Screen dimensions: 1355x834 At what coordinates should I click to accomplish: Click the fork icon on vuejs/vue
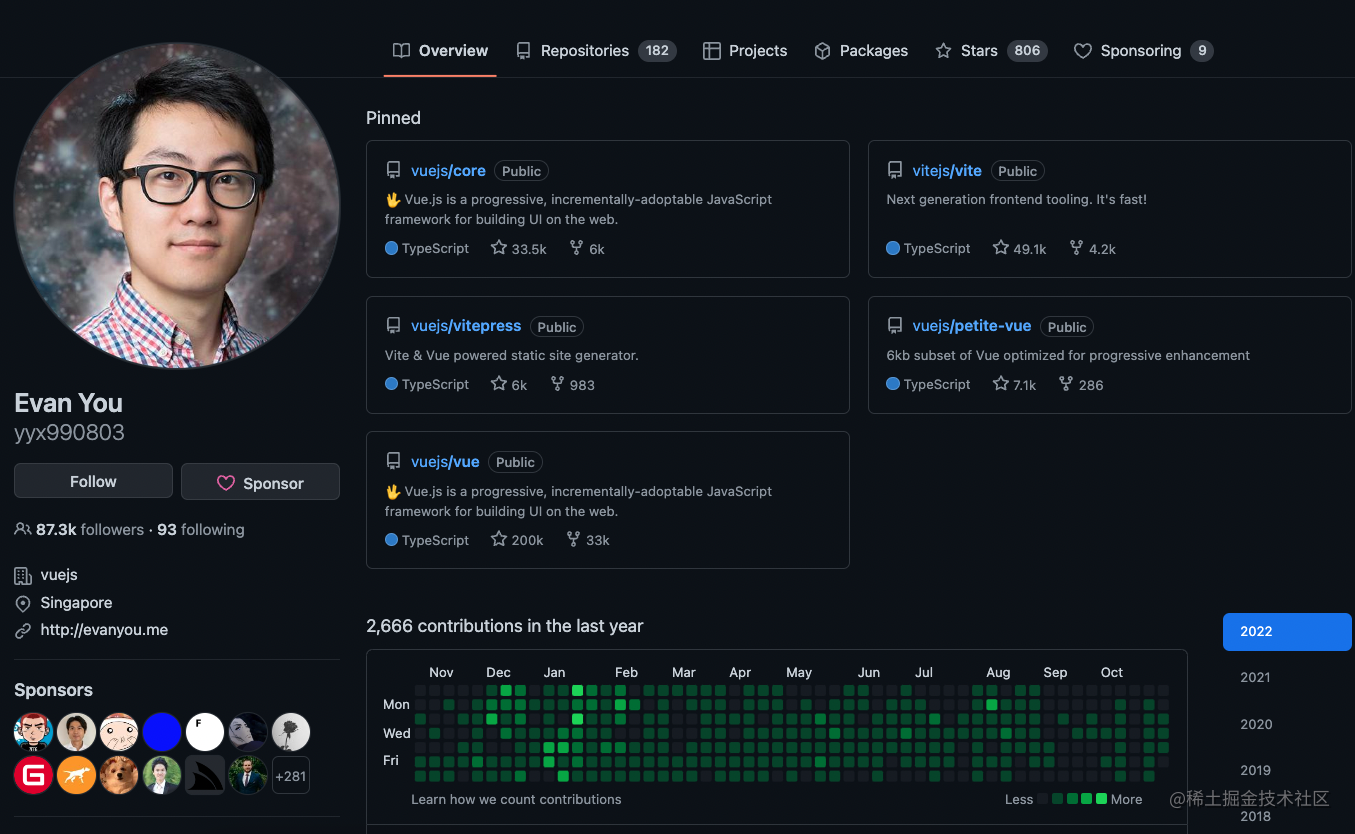point(573,539)
